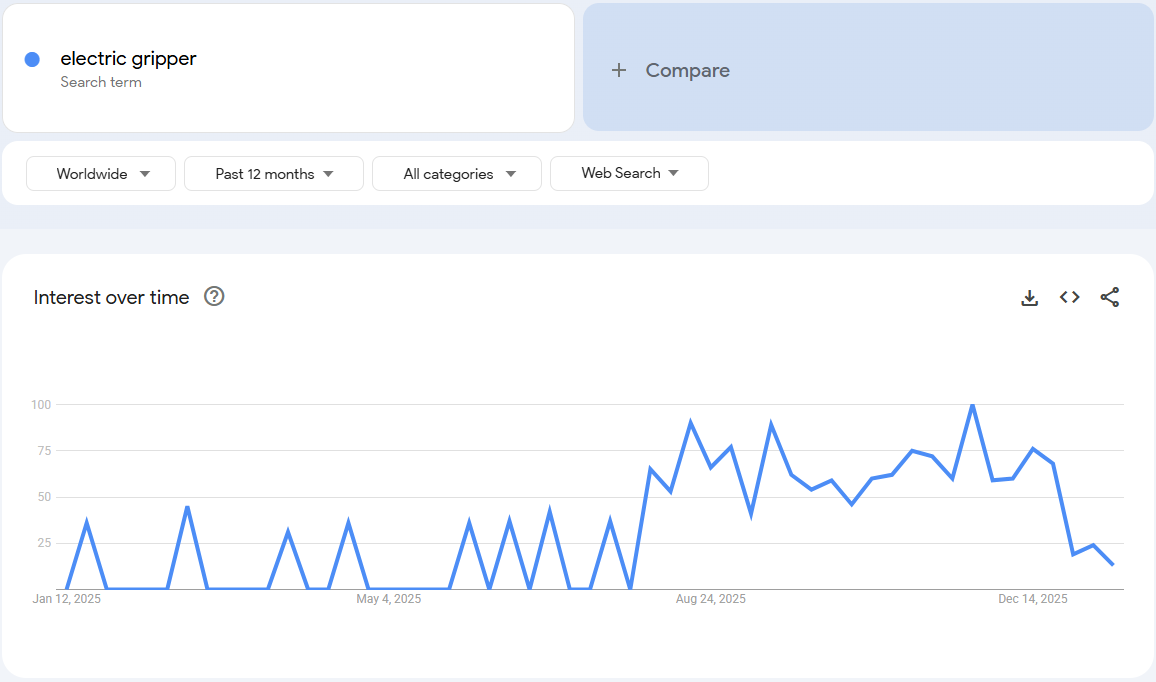Click the May 4, 2025 axis label

click(388, 599)
